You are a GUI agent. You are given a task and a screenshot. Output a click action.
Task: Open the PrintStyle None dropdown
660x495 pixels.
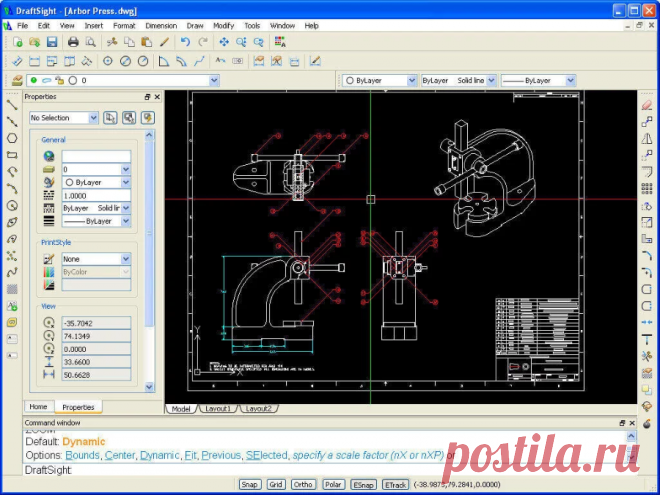click(125, 259)
